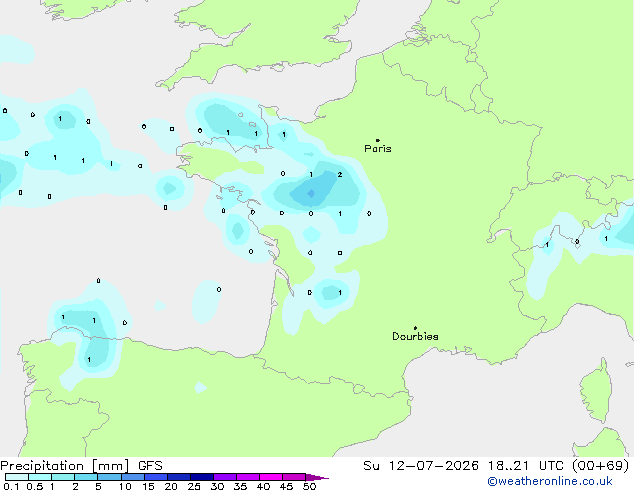
Task: Click the legend label '0.1'
Action: (x=11, y=486)
